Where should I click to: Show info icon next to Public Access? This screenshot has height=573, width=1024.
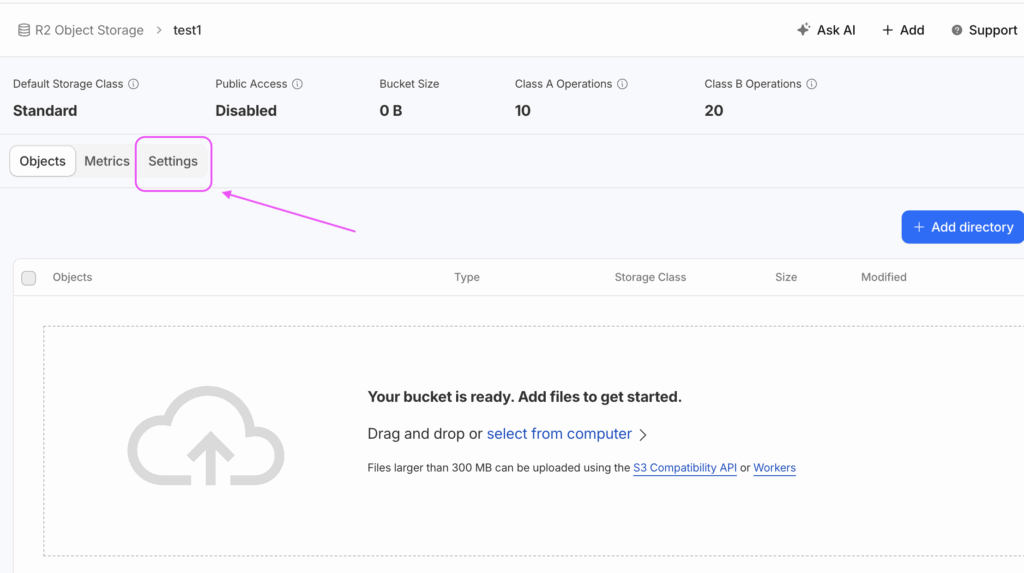(x=297, y=84)
